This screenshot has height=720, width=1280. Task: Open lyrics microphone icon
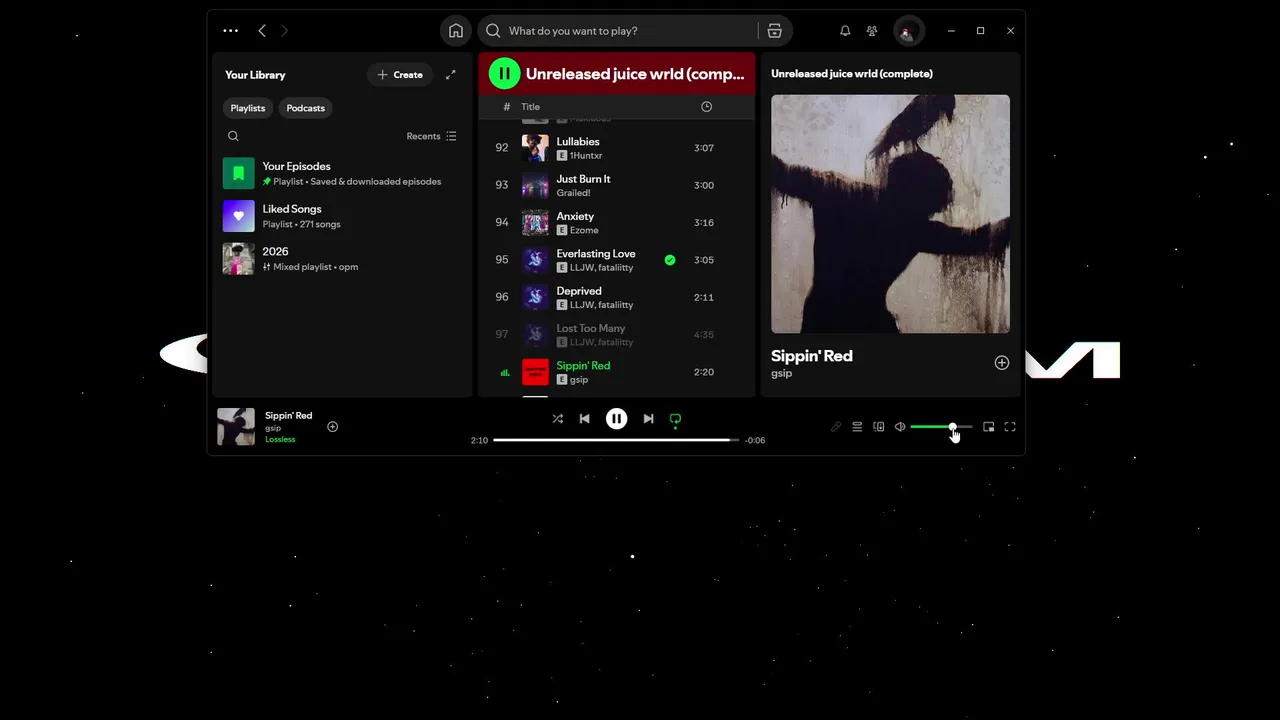coord(836,427)
